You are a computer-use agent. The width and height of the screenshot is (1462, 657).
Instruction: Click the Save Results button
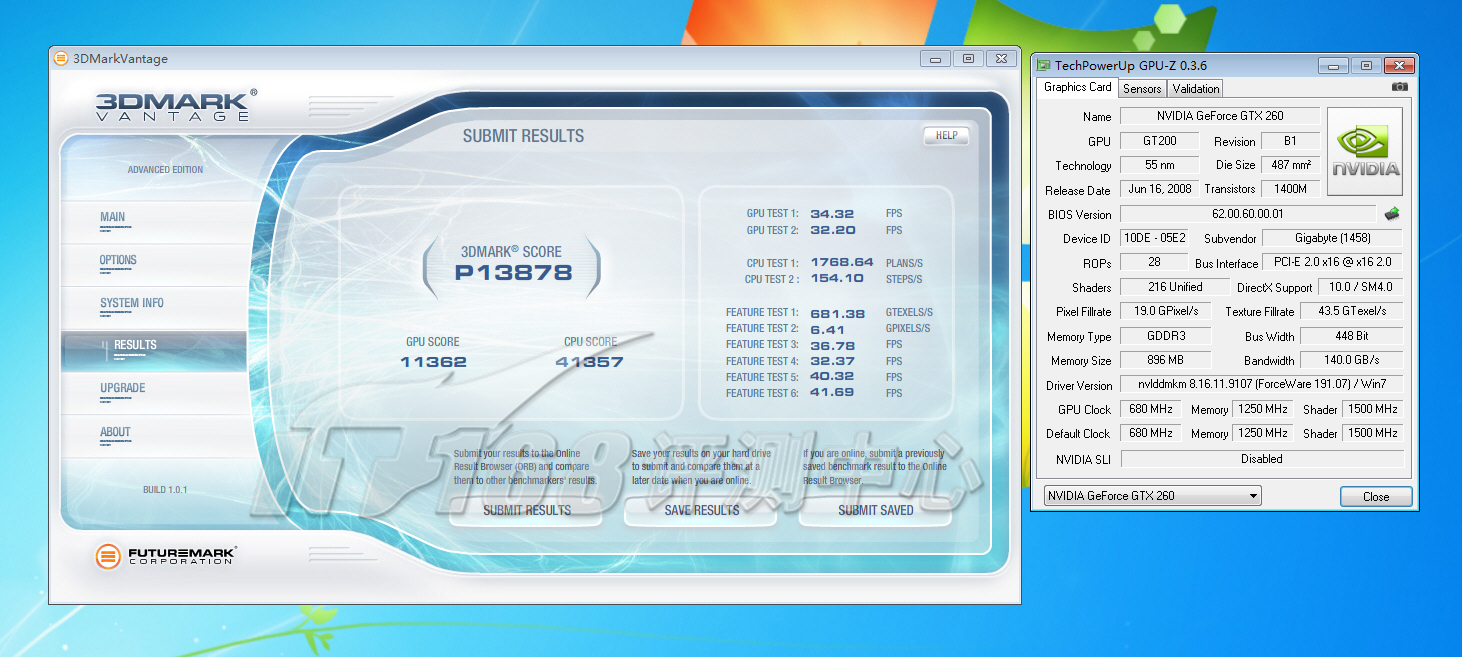[701, 510]
